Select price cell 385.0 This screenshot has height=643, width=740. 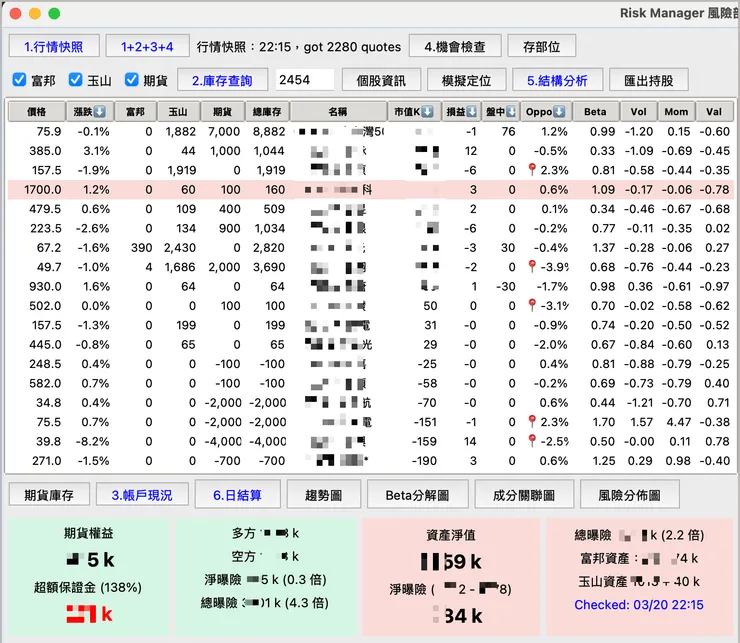45,151
